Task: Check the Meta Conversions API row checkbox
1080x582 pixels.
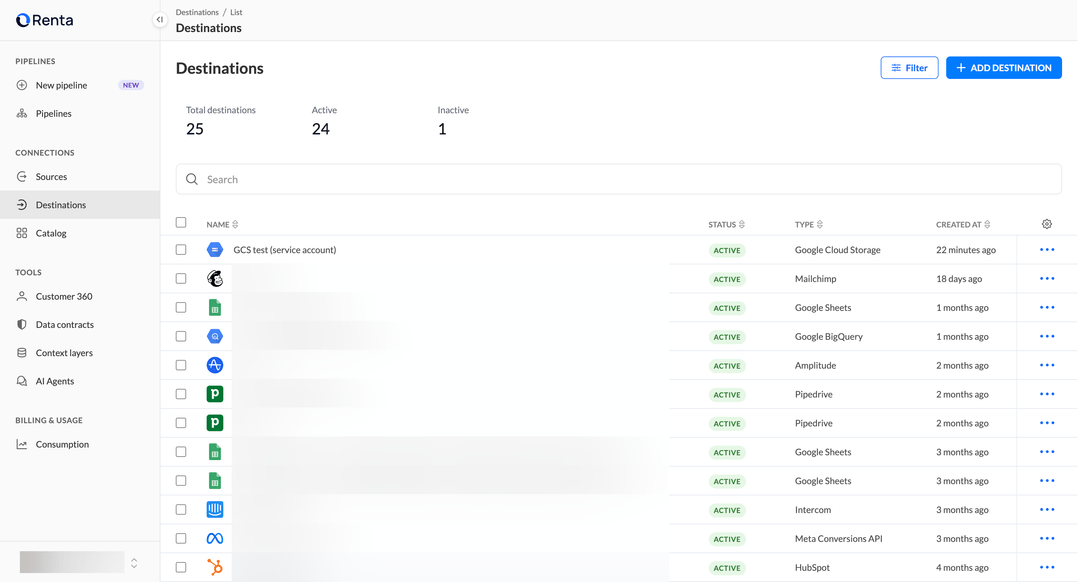Action: [x=181, y=539]
